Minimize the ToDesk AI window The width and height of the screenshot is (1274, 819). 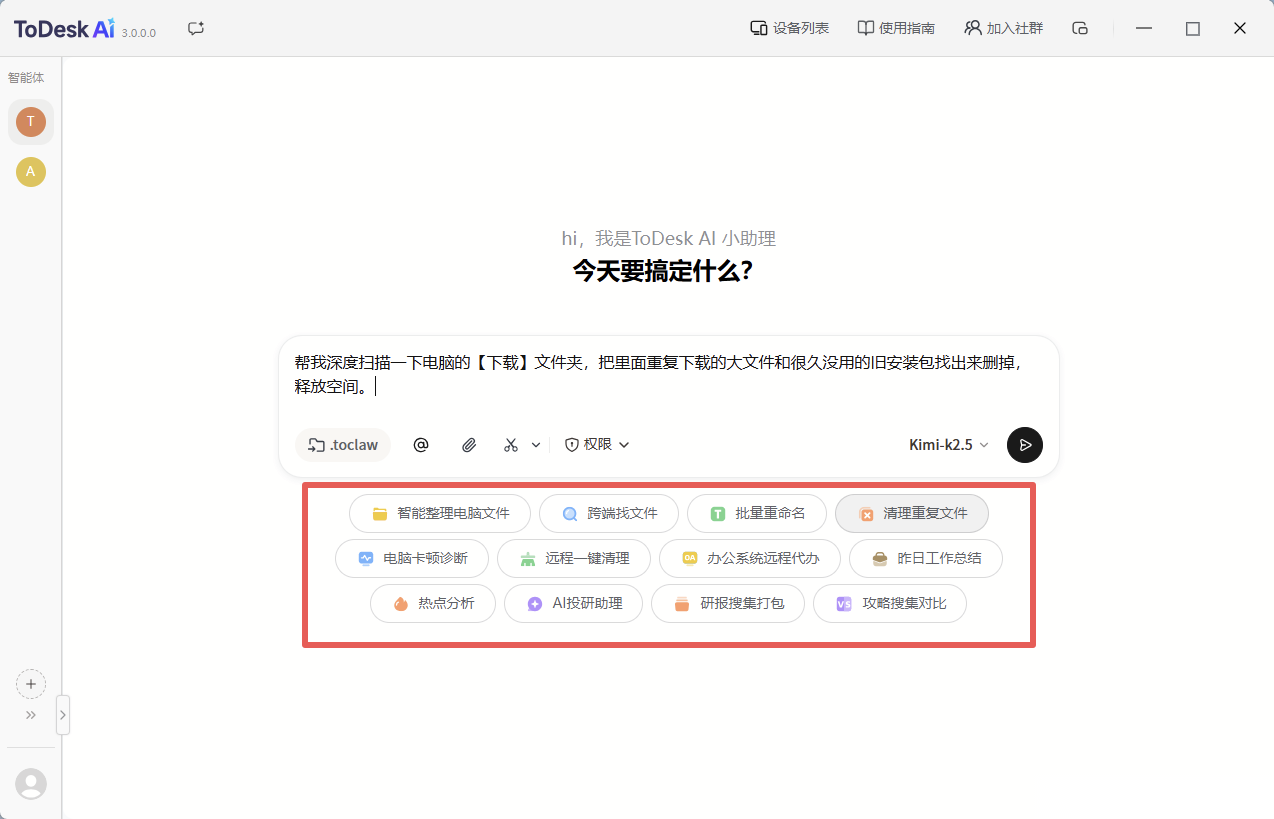pos(1145,28)
